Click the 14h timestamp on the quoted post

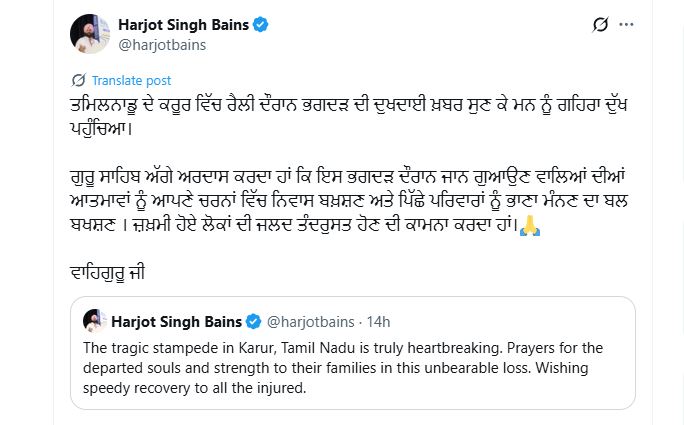378,322
